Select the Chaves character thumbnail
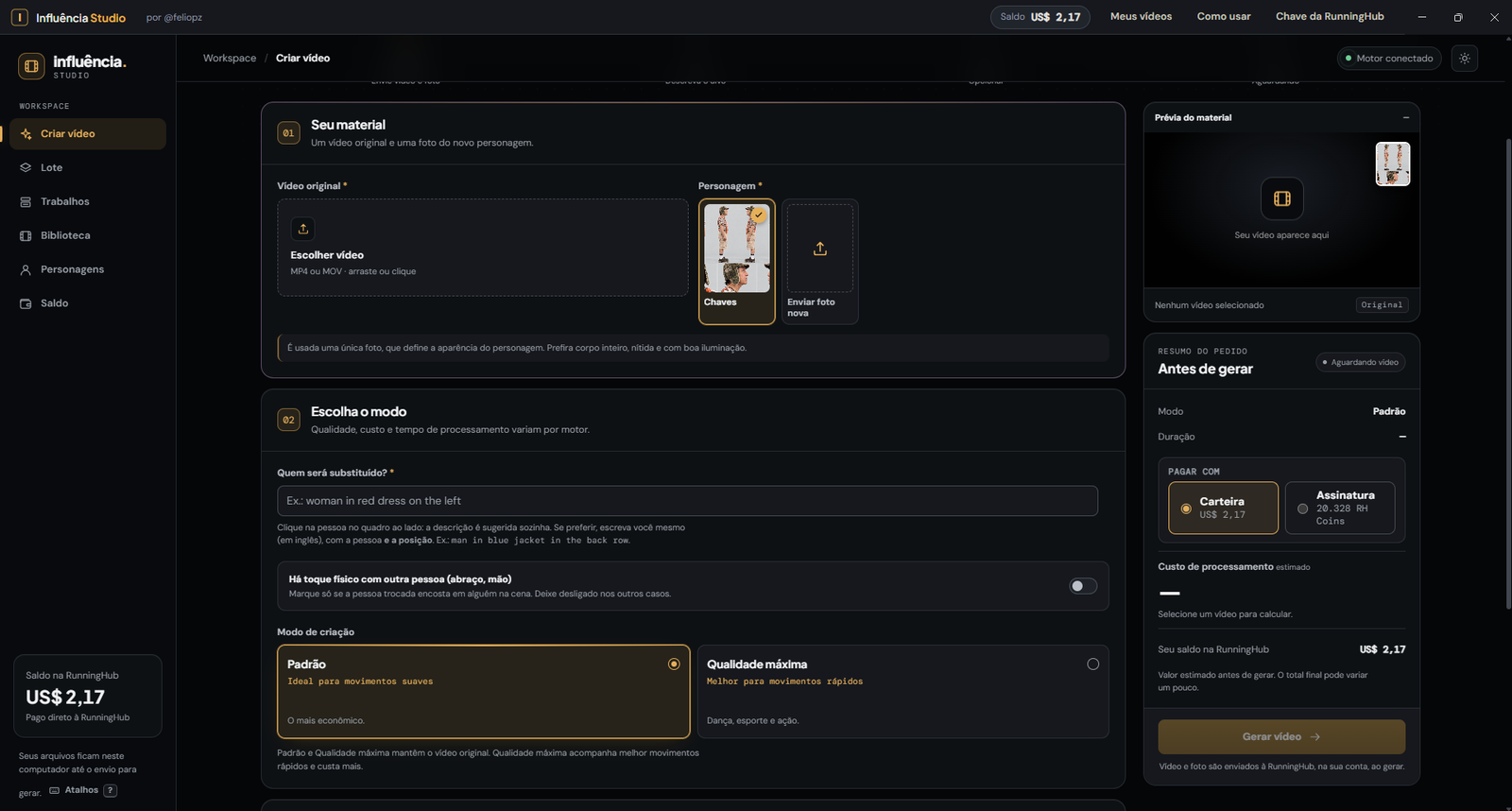1512x811 pixels. (x=737, y=262)
